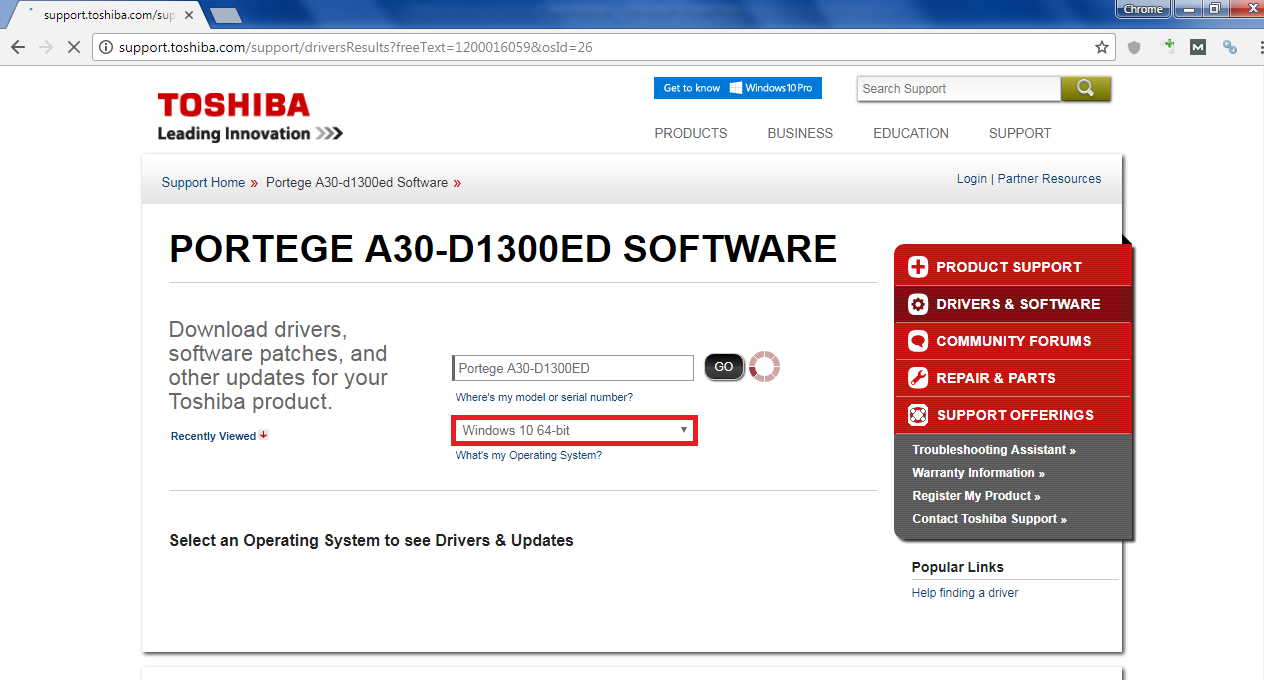Click the Chrome profile button in title bar
Image resolution: width=1264 pixels, height=680 pixels.
pyautogui.click(x=1143, y=9)
